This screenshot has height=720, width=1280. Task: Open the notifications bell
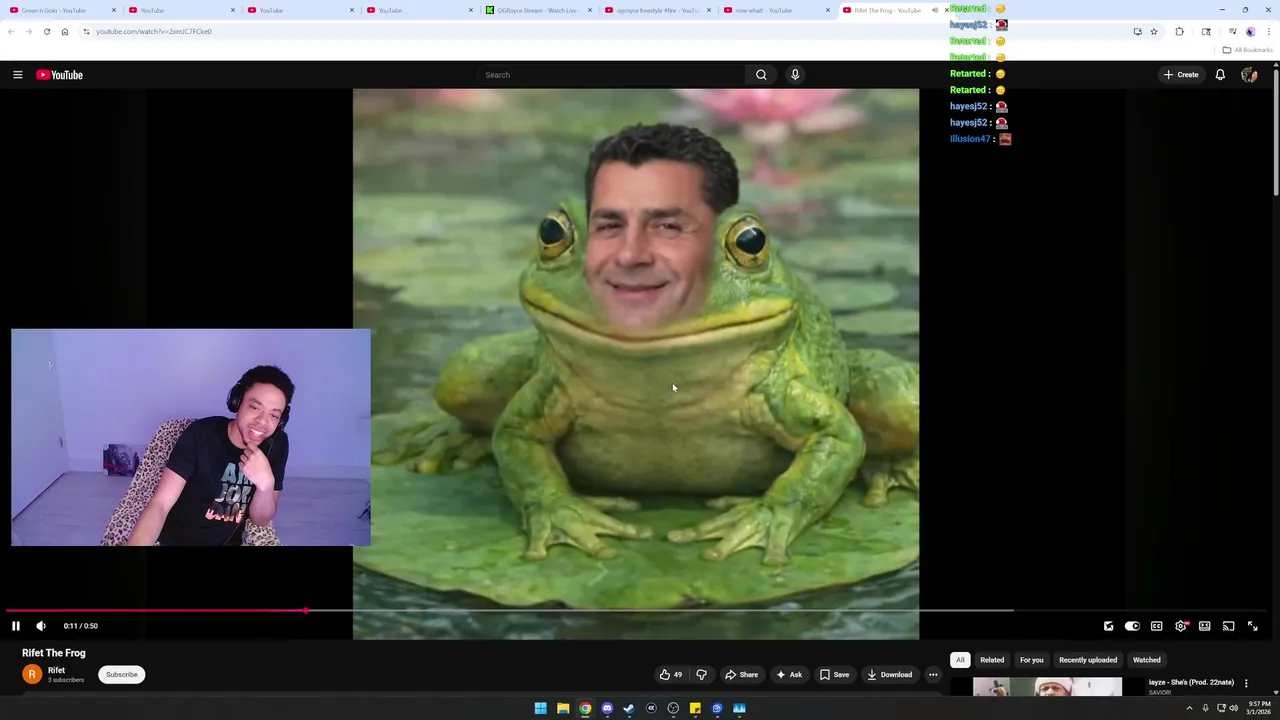tap(1220, 75)
